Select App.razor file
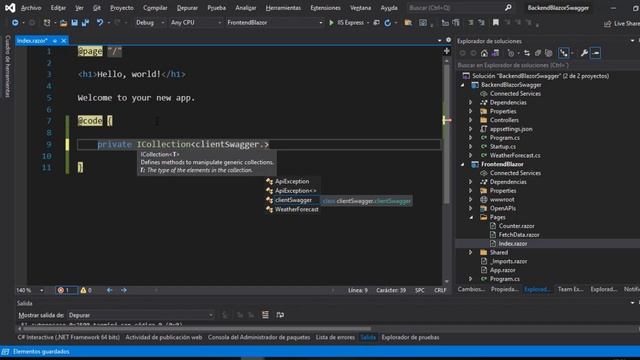 [502, 270]
